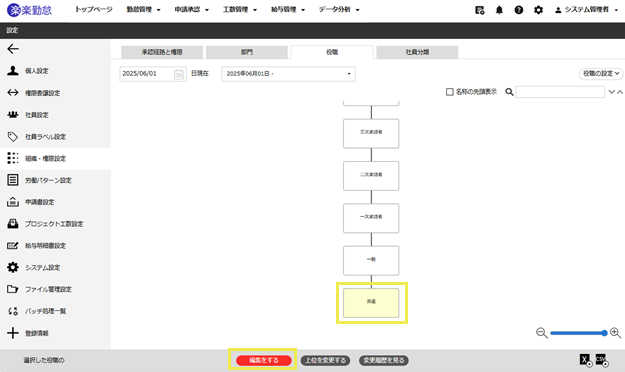Click the ファイル管理設定 folder icon

[x=13, y=289]
